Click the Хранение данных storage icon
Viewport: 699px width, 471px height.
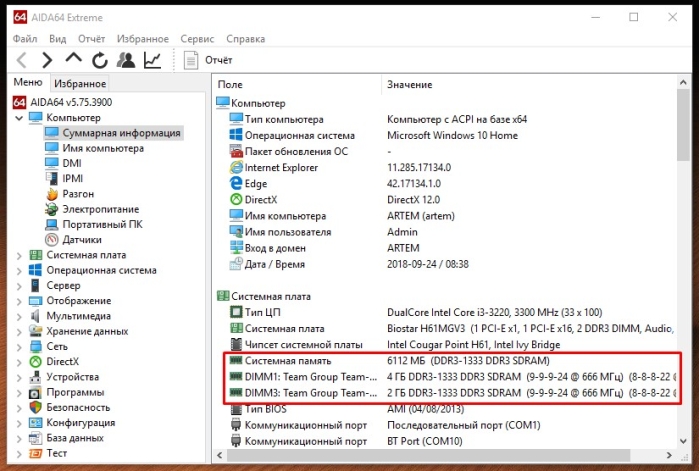coord(36,331)
